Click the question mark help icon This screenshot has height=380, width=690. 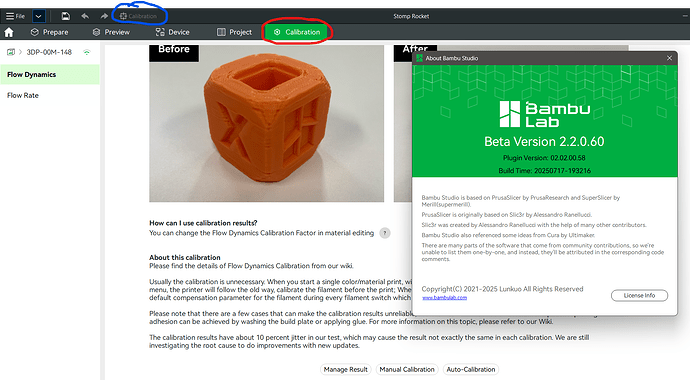[385, 233]
